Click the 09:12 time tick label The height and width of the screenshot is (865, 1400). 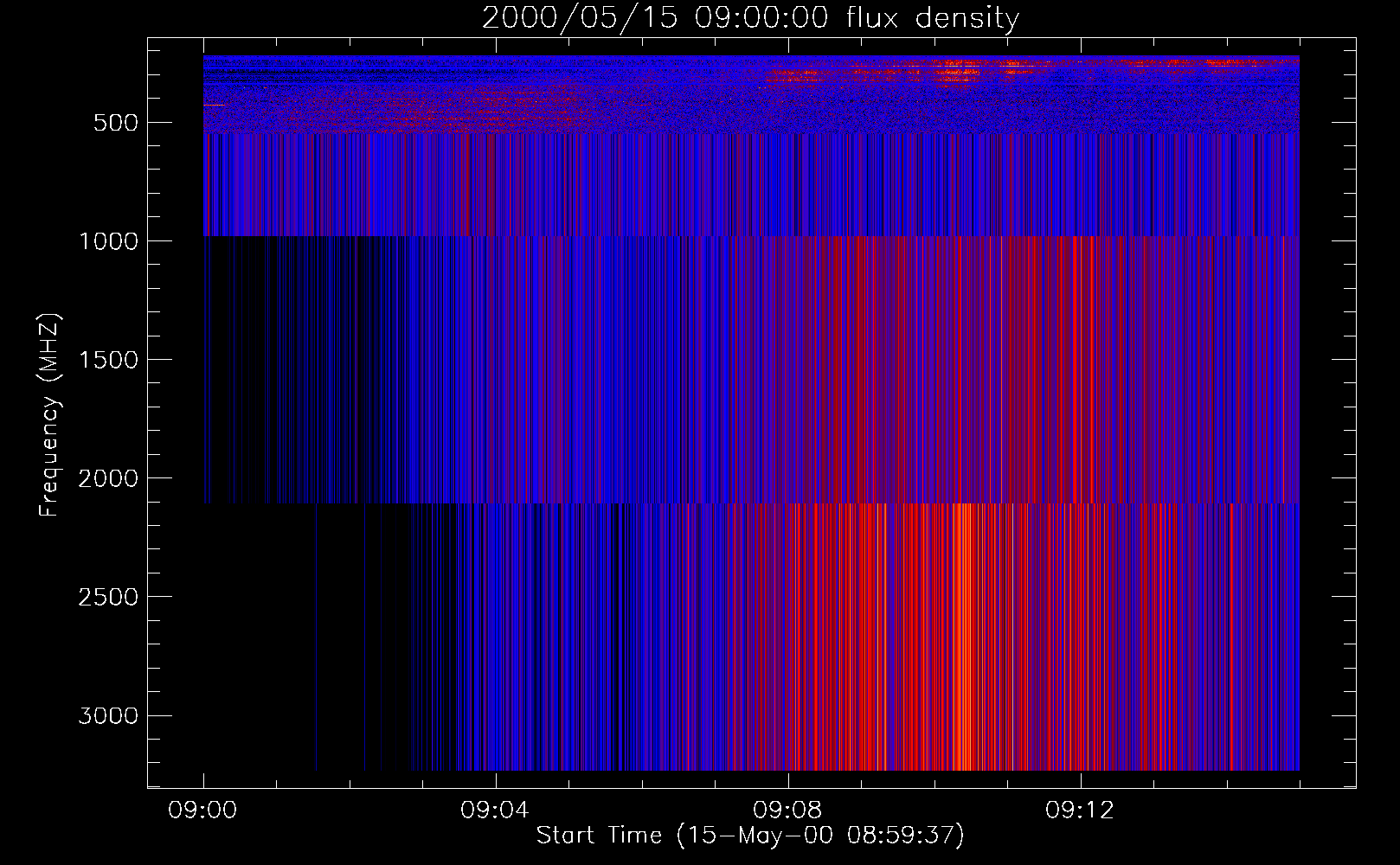pos(1080,811)
